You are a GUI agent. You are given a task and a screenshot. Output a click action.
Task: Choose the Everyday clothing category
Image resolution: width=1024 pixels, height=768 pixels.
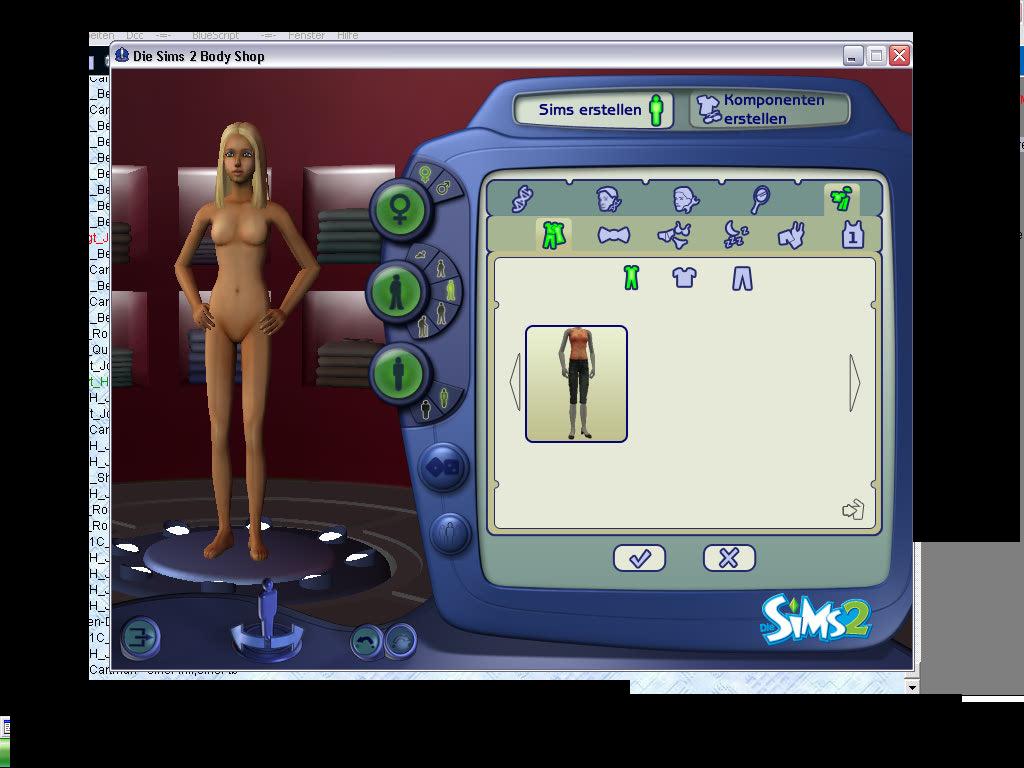(553, 234)
